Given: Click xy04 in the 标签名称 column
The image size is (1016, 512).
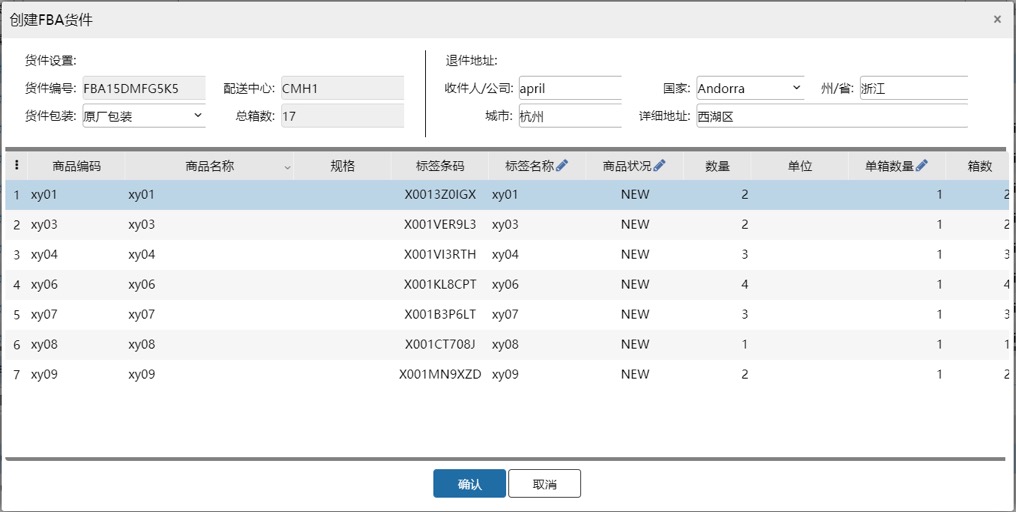Looking at the screenshot, I should tap(505, 254).
